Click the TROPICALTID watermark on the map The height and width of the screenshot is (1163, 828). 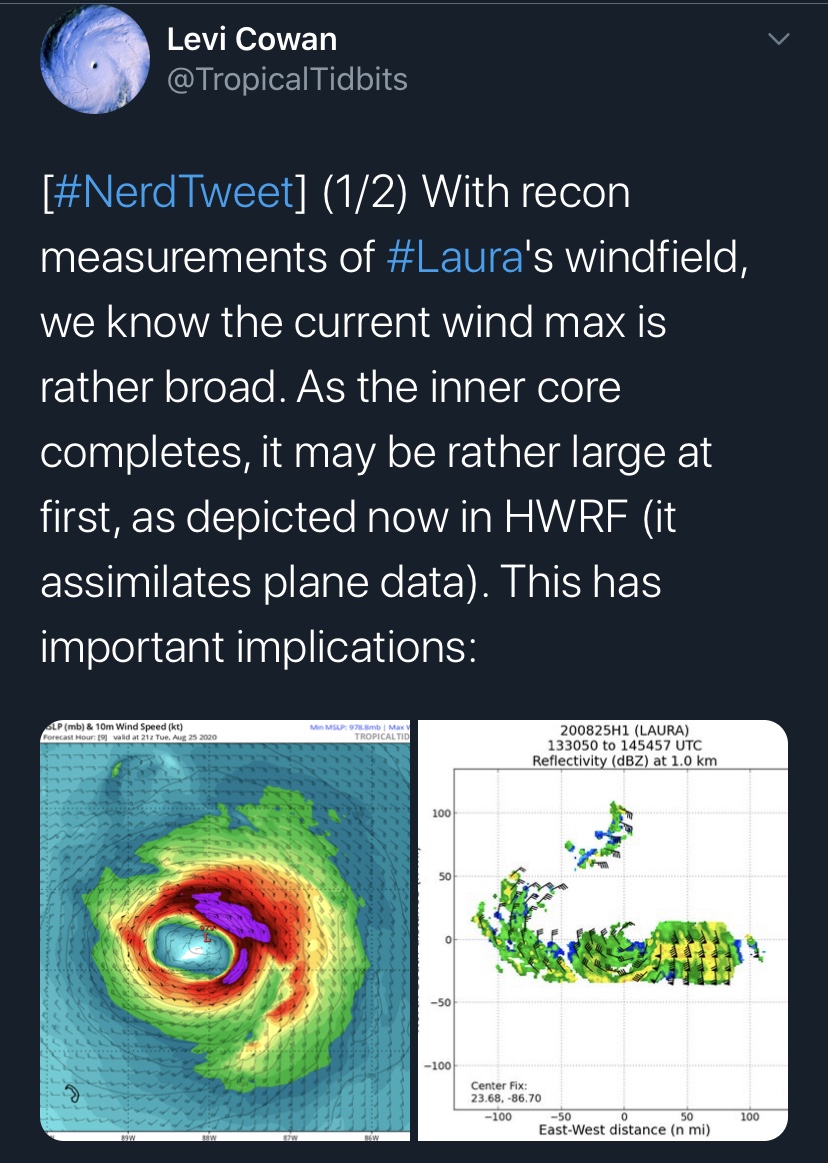tap(382, 736)
